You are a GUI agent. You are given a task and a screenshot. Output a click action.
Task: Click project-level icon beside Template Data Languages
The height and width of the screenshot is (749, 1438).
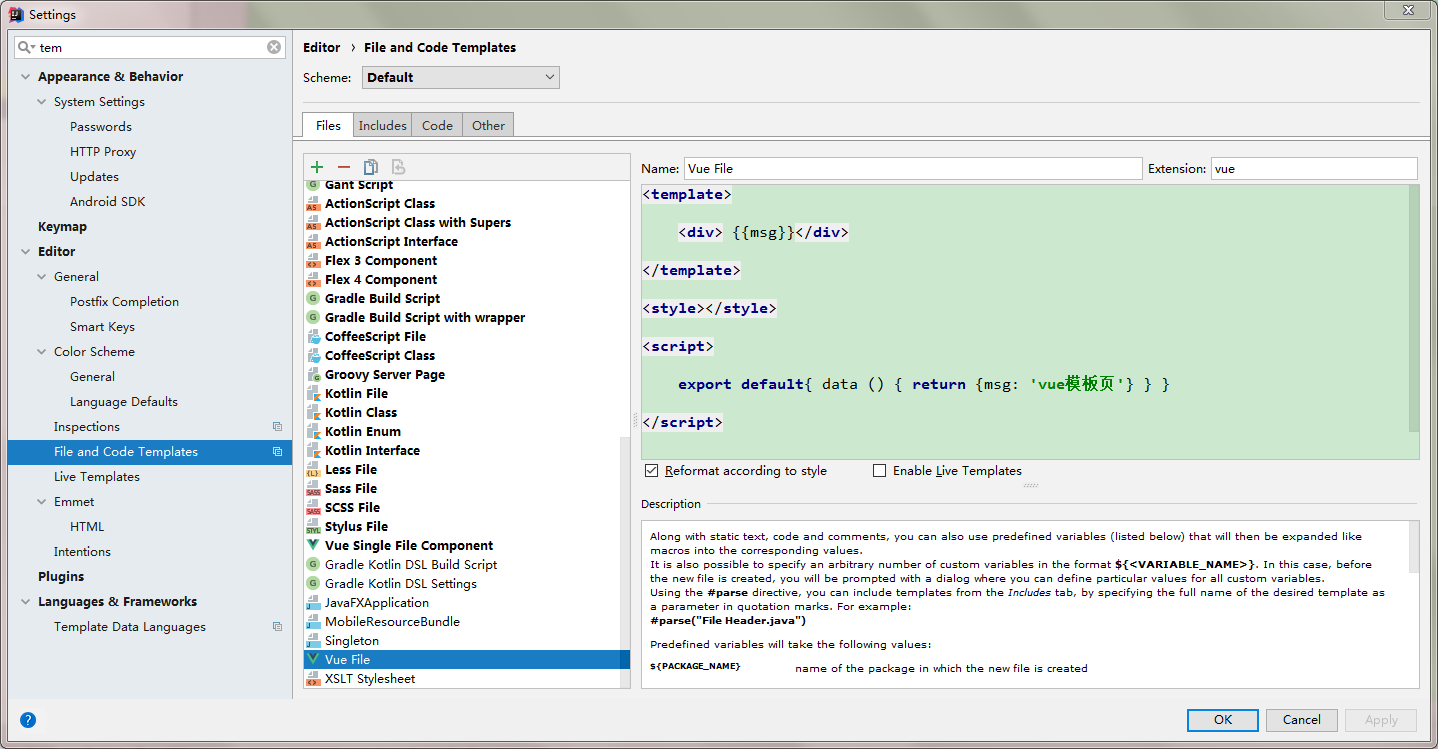click(277, 627)
